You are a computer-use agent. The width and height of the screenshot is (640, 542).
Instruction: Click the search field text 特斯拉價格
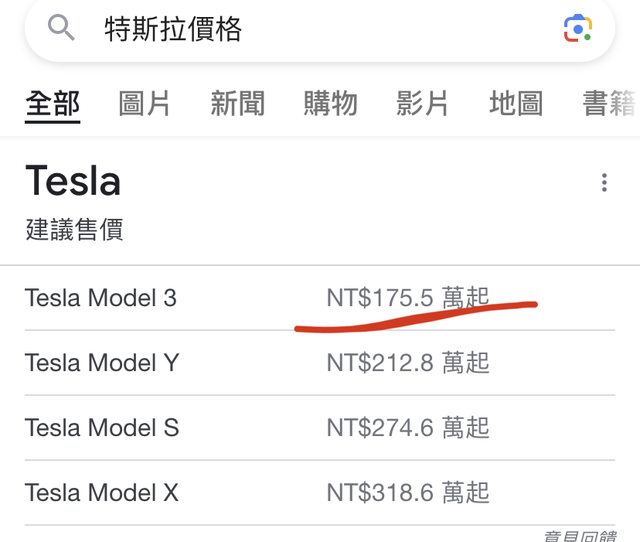(174, 29)
